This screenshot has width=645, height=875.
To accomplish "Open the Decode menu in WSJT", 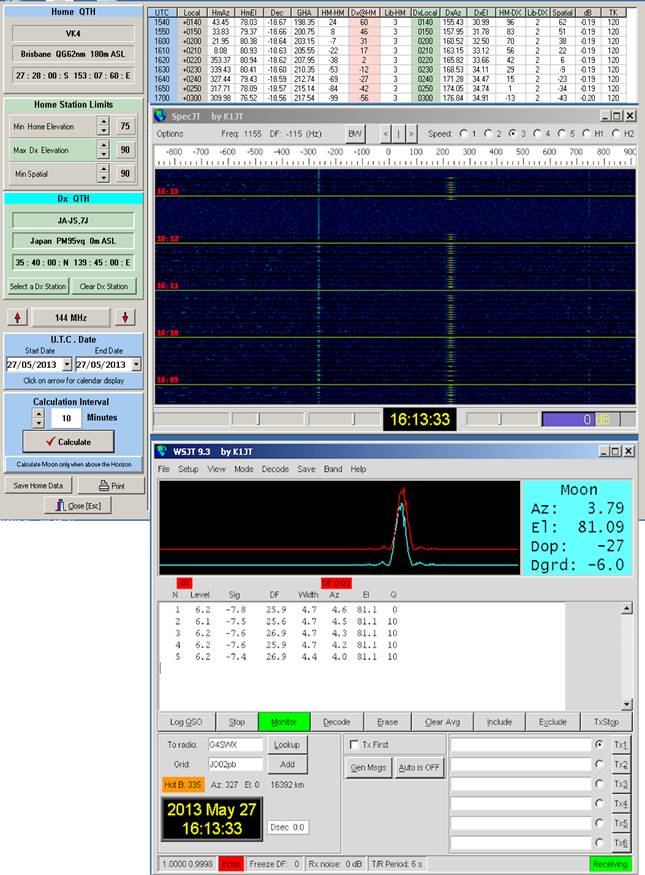I will point(275,469).
